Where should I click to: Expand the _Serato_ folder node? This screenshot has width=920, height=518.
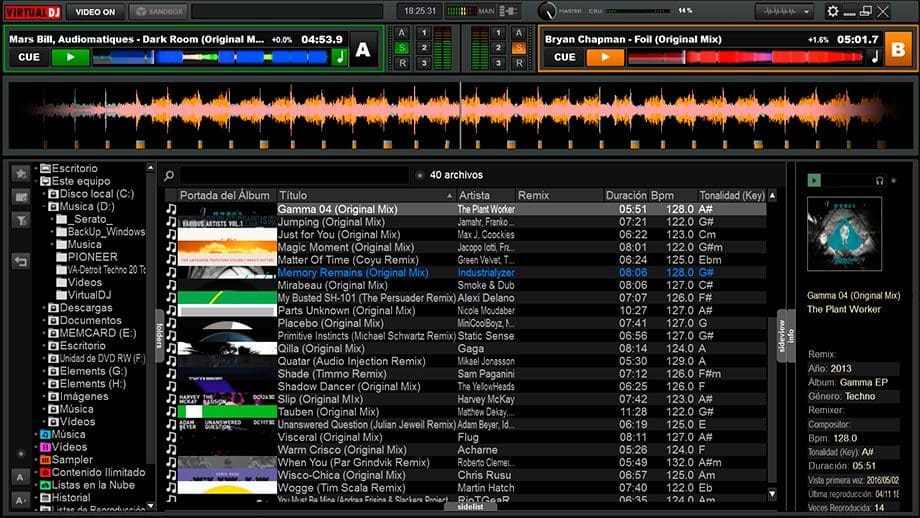(x=52, y=219)
